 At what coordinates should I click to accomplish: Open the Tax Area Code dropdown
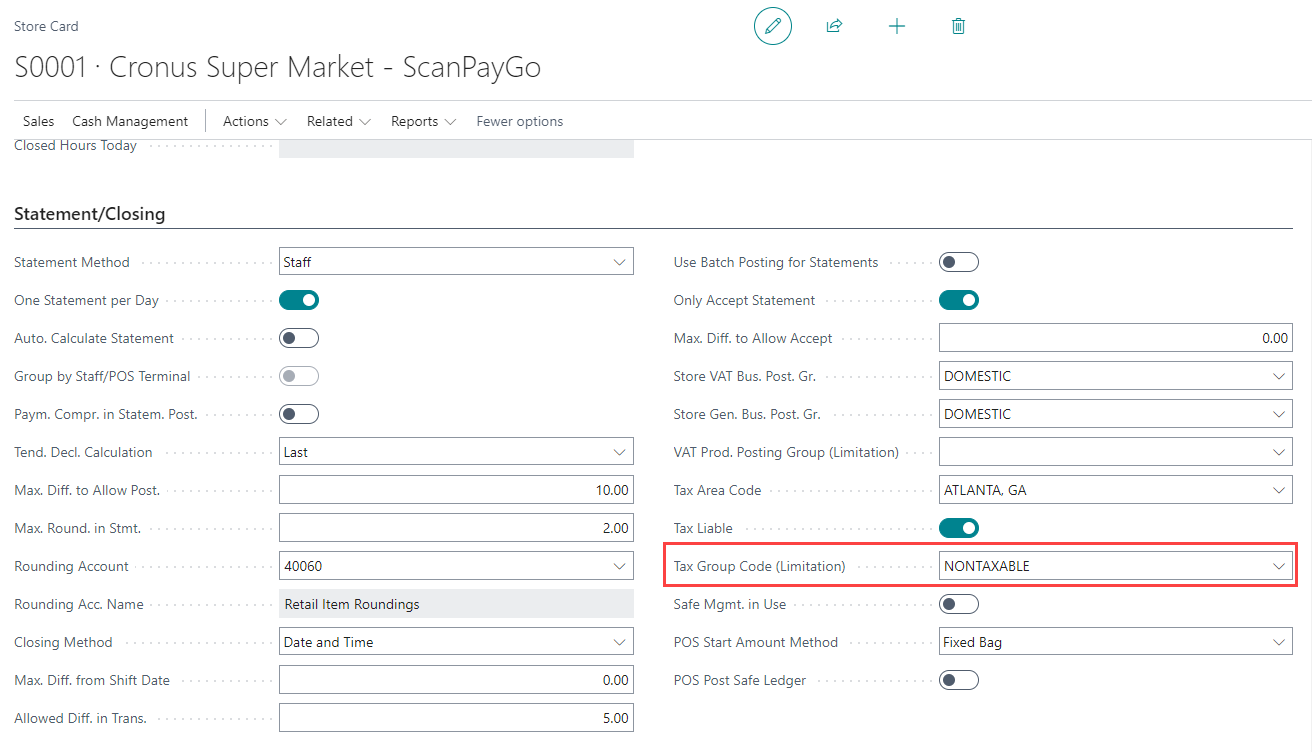pos(1279,490)
